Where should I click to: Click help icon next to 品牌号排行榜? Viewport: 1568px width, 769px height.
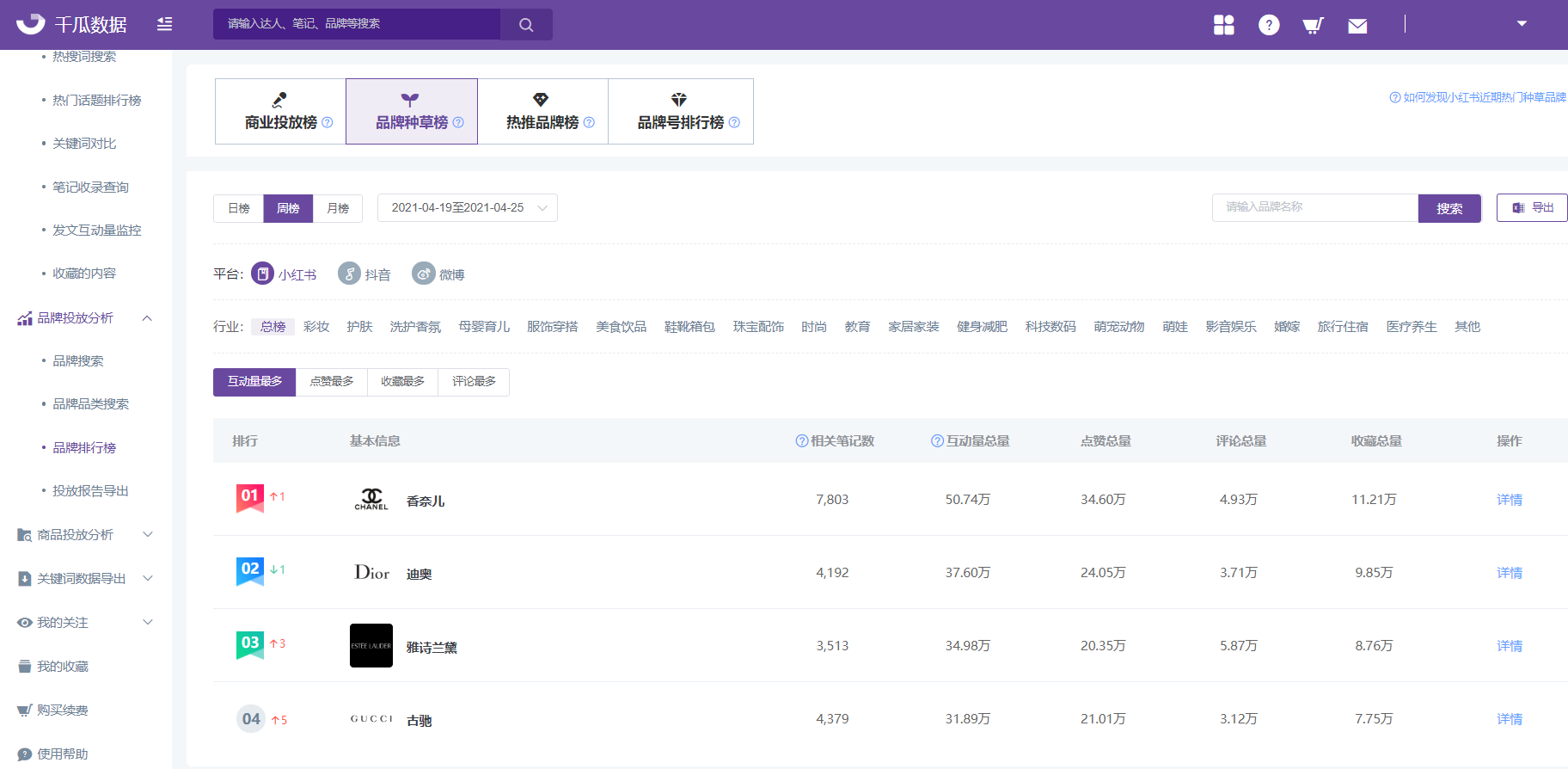734,122
